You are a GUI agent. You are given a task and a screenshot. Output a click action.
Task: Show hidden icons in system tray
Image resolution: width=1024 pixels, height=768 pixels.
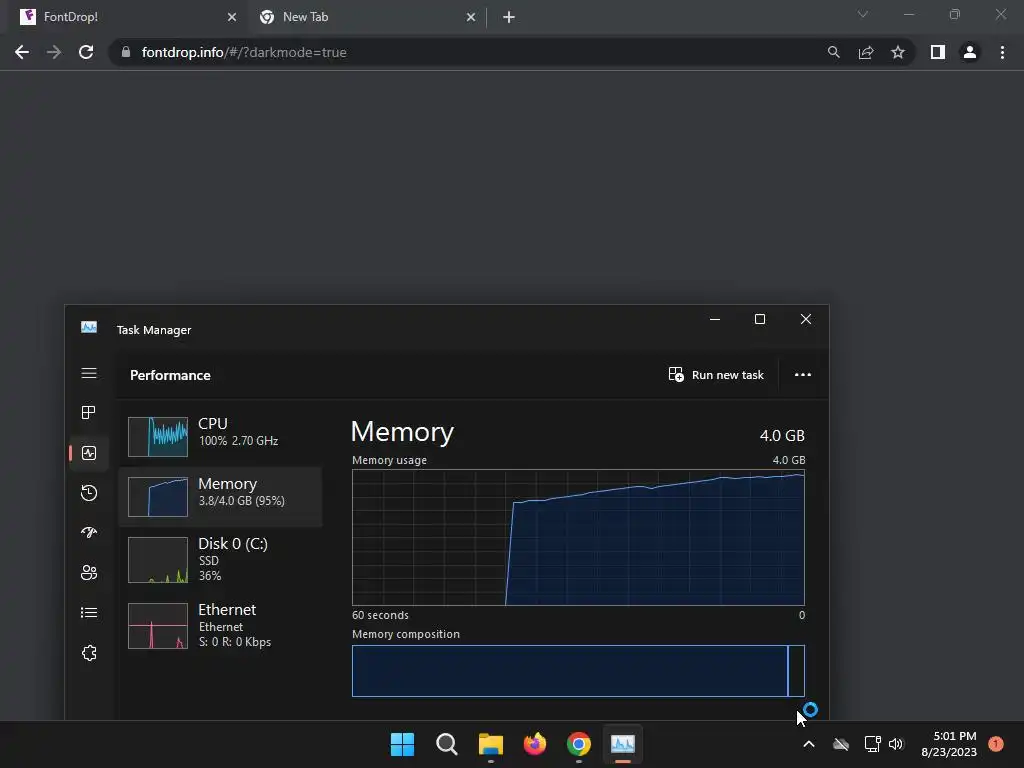(808, 744)
